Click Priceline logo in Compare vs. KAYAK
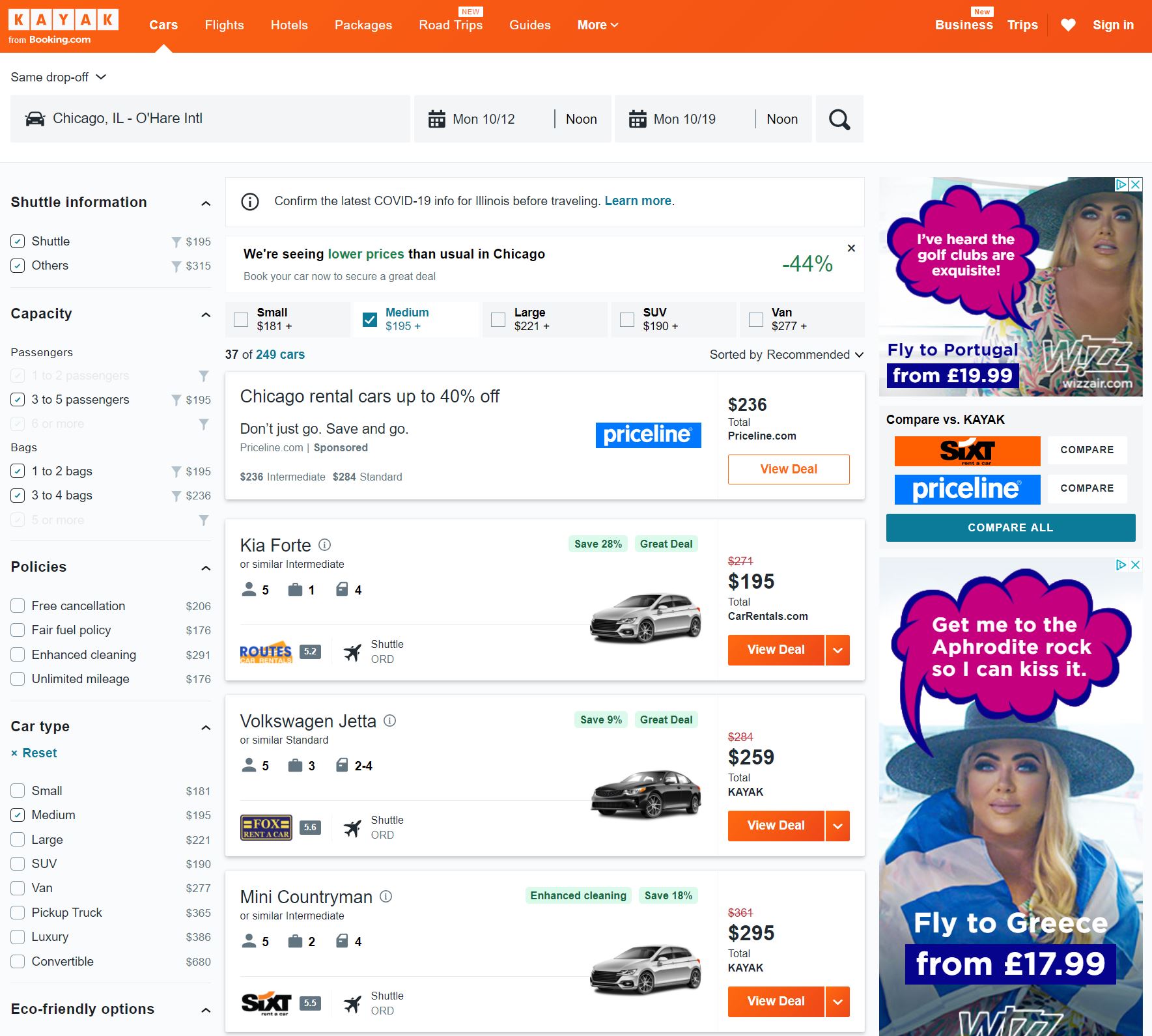Viewport: 1152px width, 1036px height. pos(967,489)
